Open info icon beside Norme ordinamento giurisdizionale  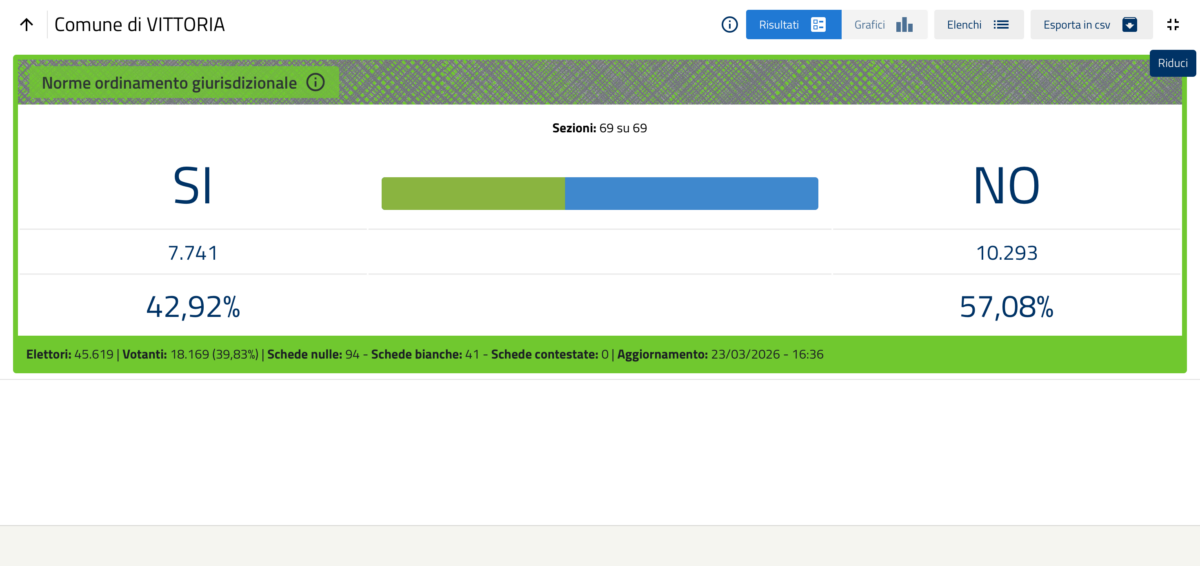pyautogui.click(x=315, y=83)
